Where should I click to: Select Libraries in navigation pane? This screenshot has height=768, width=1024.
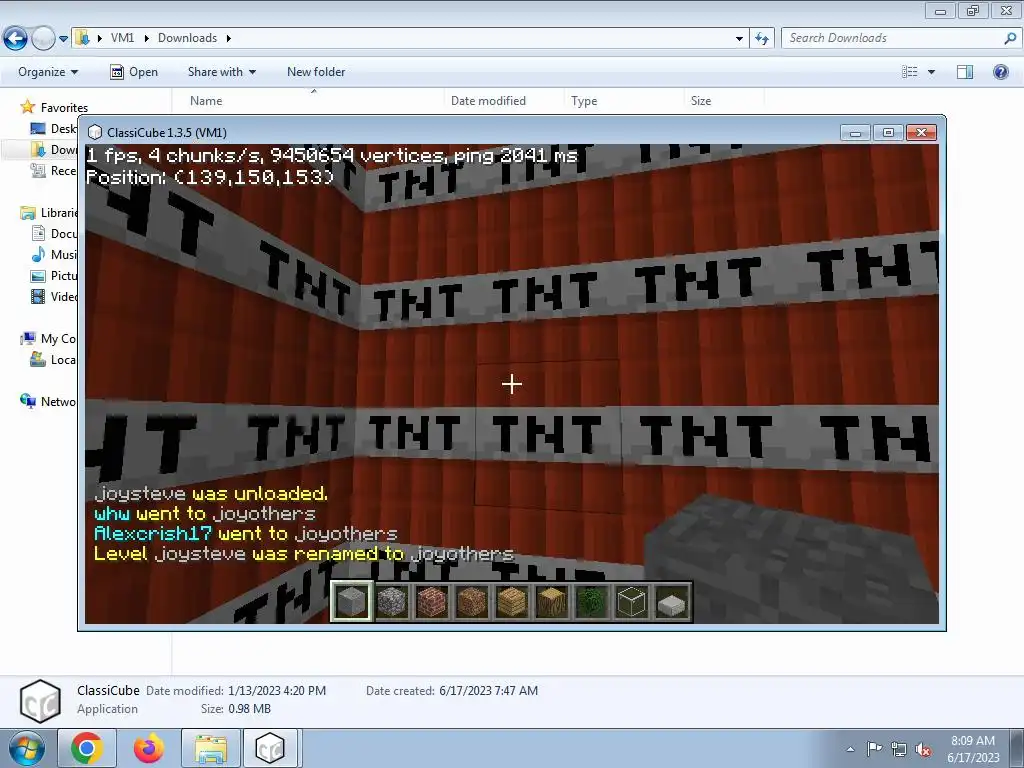tap(49, 213)
